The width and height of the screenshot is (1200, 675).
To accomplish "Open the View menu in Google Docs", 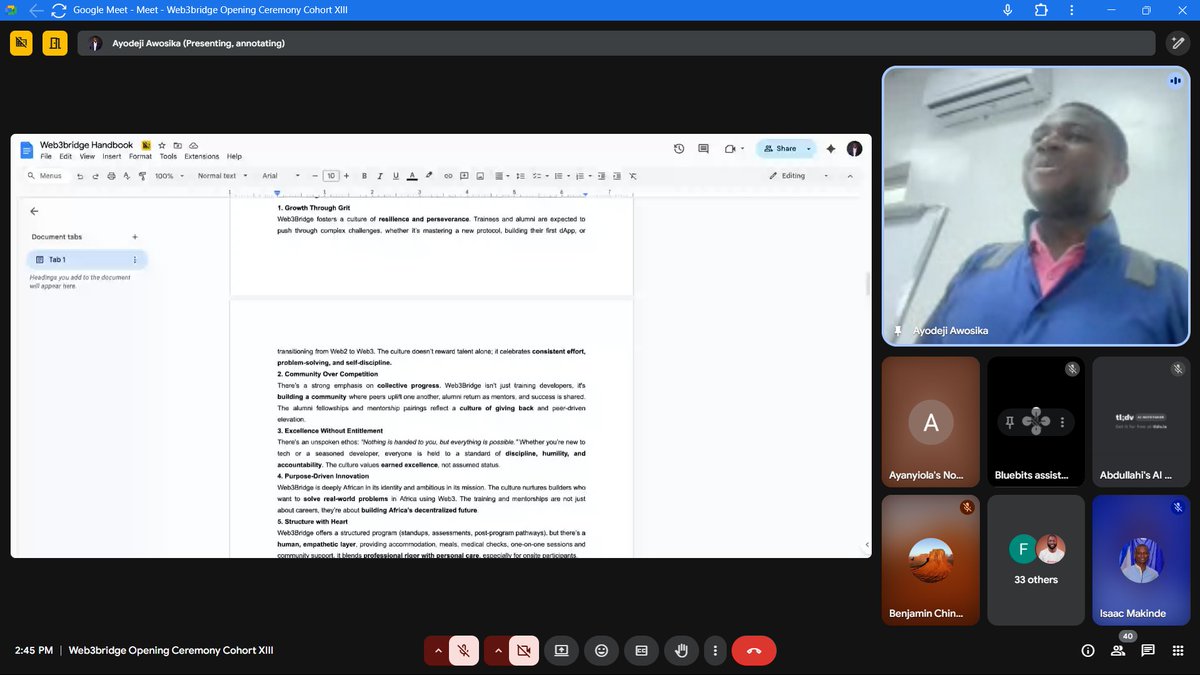I will [87, 156].
